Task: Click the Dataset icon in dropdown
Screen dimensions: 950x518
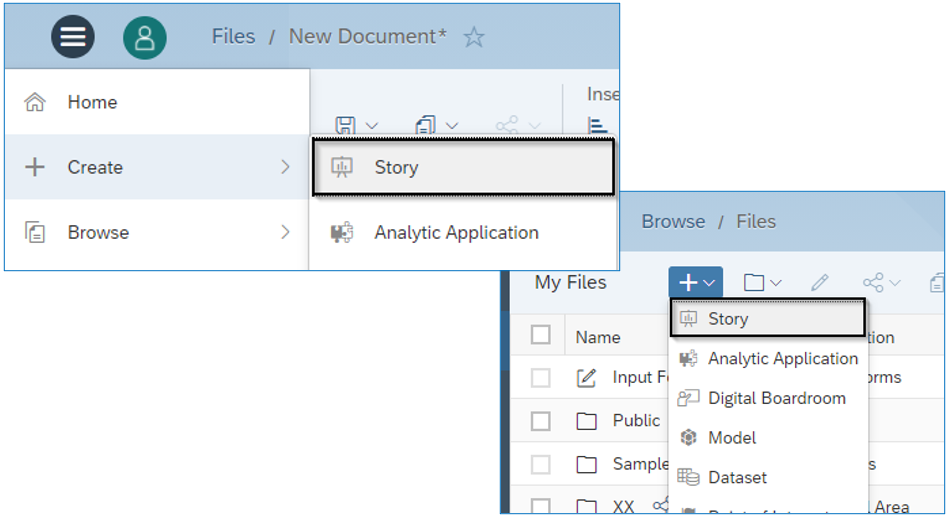Action: tap(688, 477)
